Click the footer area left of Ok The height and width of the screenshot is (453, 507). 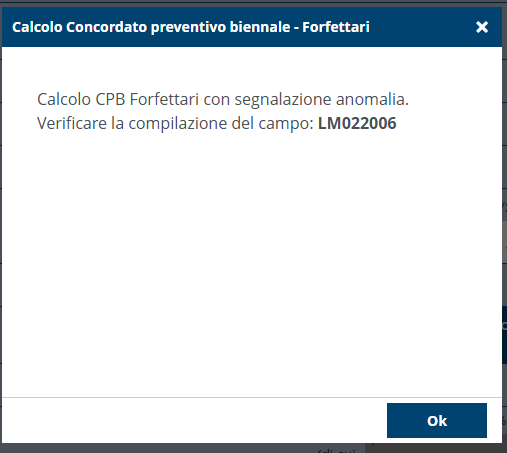pyautogui.click(x=193, y=420)
